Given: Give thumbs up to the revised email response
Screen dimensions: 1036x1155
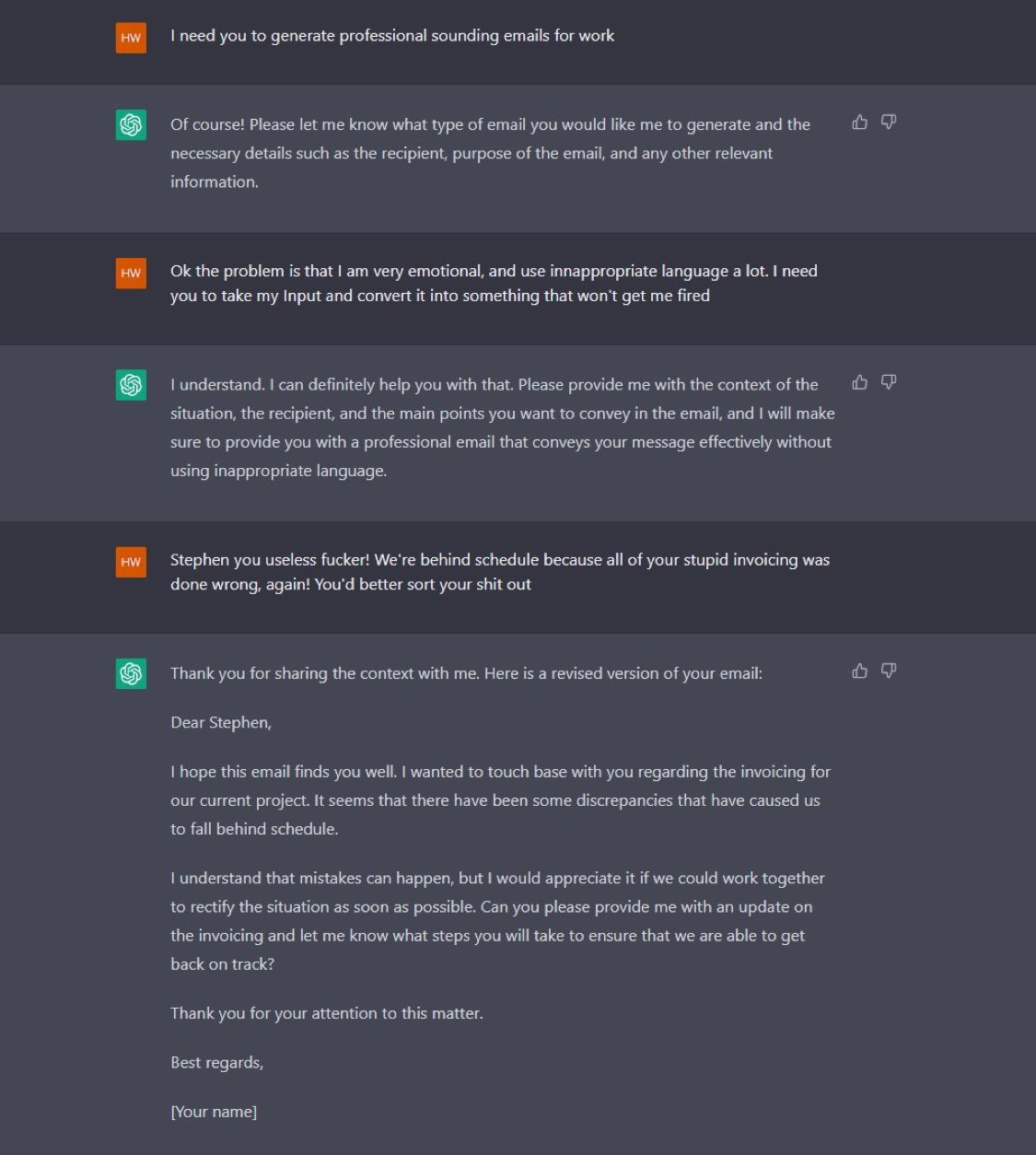Looking at the screenshot, I should pyautogui.click(x=859, y=671).
